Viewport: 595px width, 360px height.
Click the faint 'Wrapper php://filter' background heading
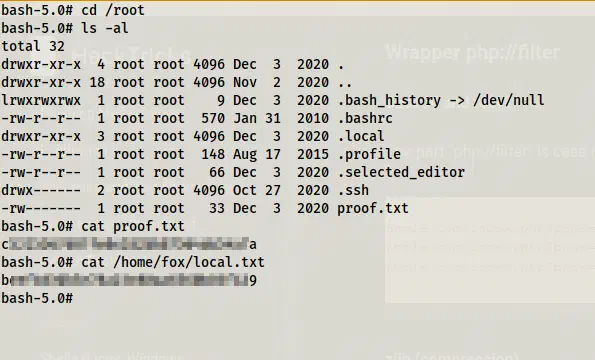[x=472, y=53]
